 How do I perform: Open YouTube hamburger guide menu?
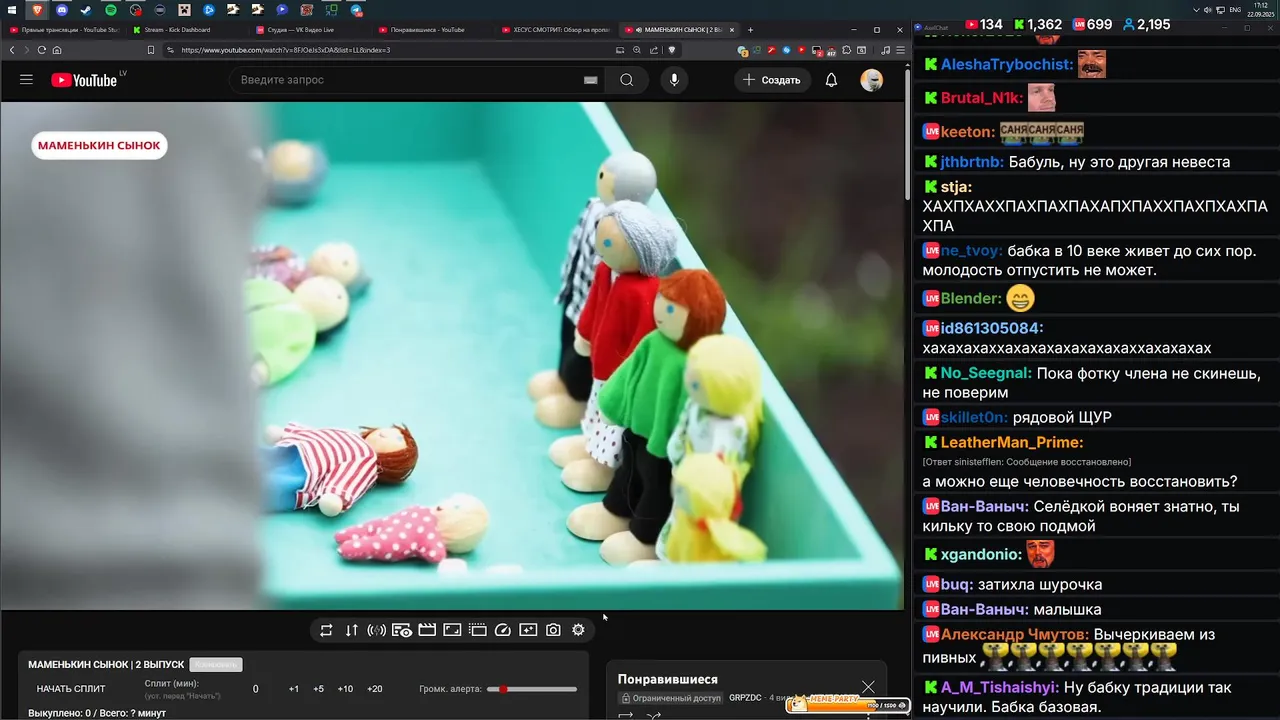point(26,80)
